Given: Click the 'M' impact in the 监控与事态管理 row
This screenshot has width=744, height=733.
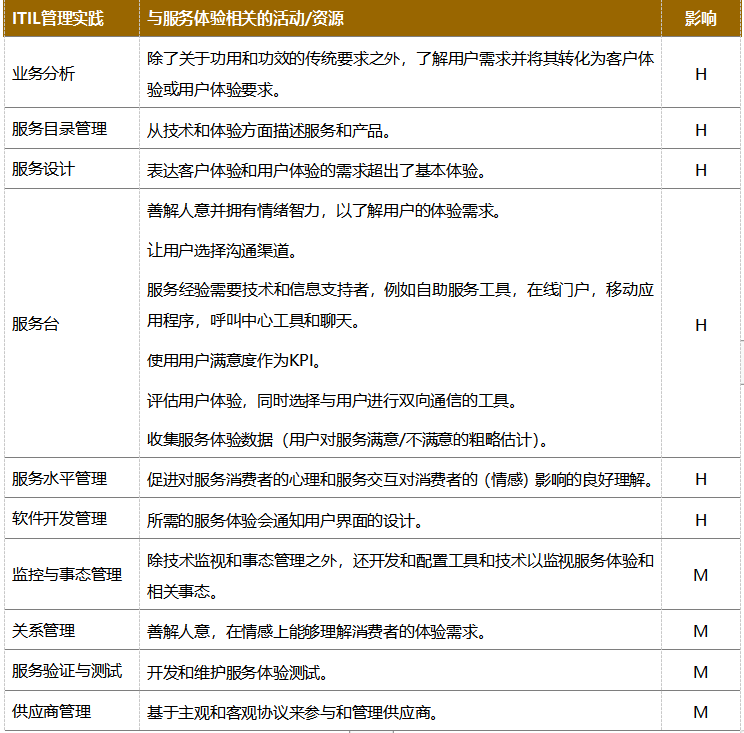Looking at the screenshot, I should (x=701, y=575).
